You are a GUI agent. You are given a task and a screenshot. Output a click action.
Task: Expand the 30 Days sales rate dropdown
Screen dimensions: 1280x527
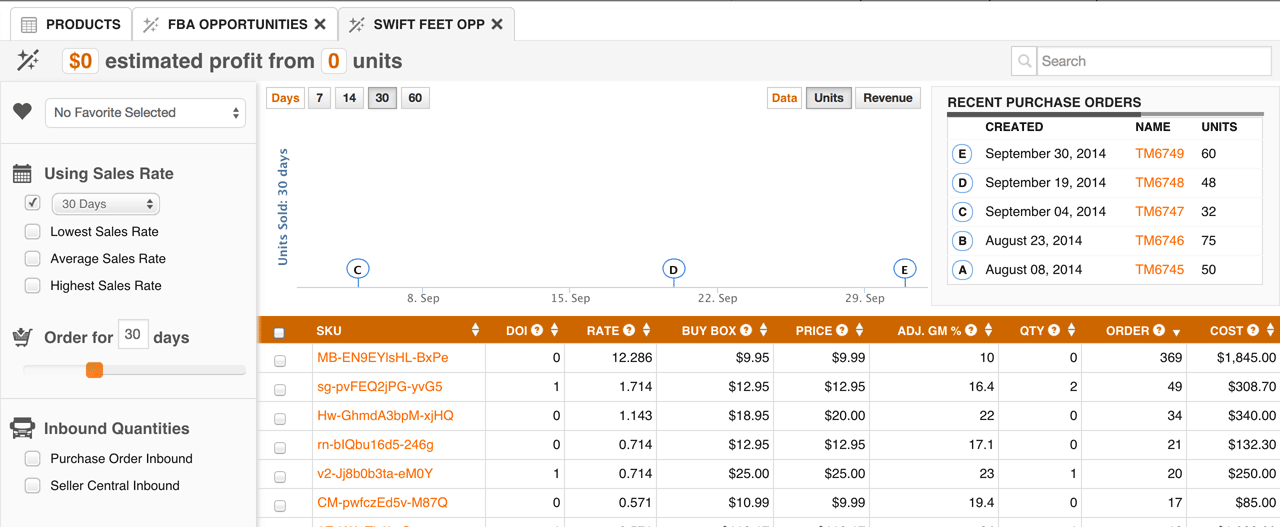(105, 204)
